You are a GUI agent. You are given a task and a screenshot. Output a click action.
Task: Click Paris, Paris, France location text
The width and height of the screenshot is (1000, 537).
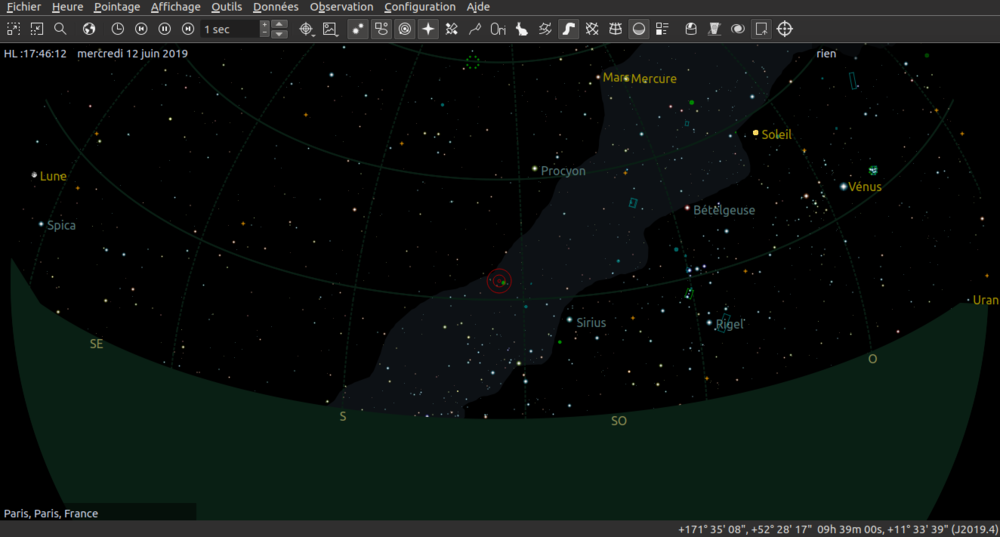click(51, 513)
